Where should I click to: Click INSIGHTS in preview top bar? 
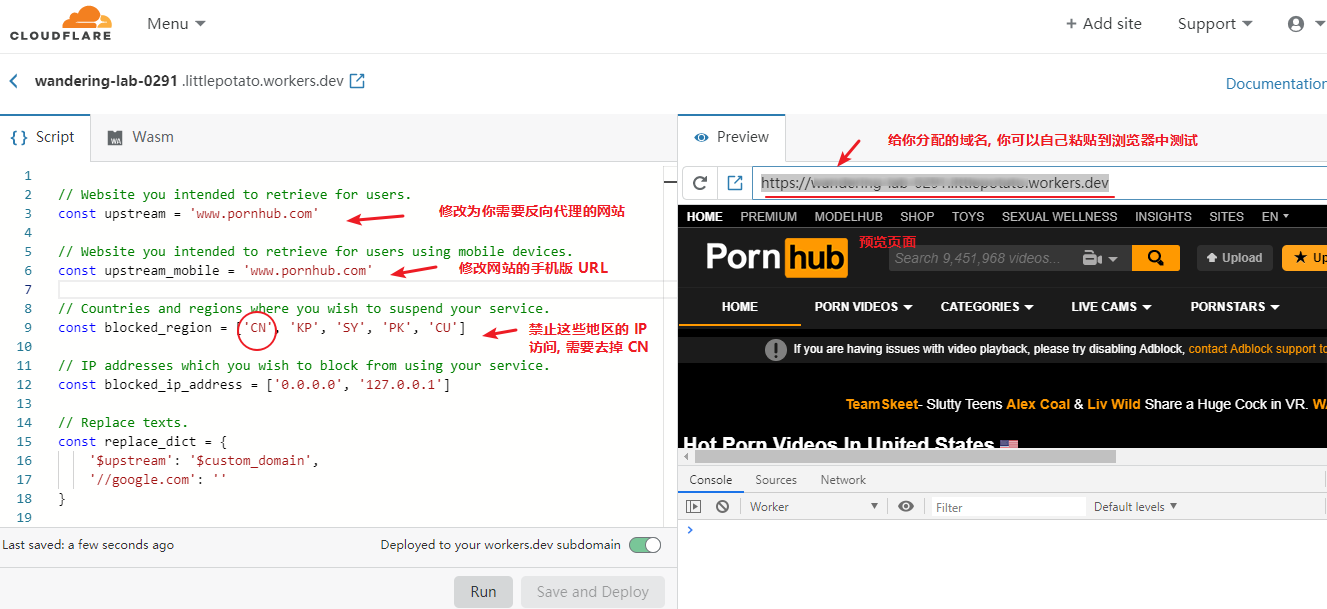point(1163,216)
